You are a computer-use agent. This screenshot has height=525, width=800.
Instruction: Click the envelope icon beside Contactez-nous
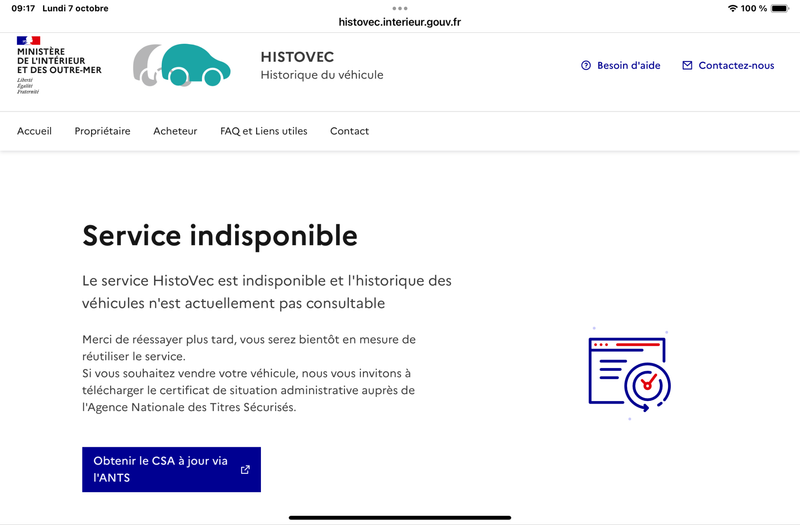(x=687, y=65)
